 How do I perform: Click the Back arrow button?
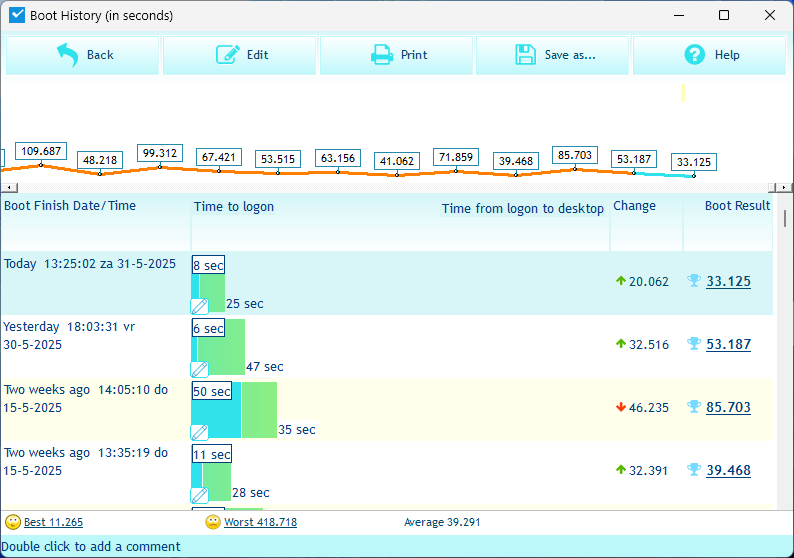(83, 55)
